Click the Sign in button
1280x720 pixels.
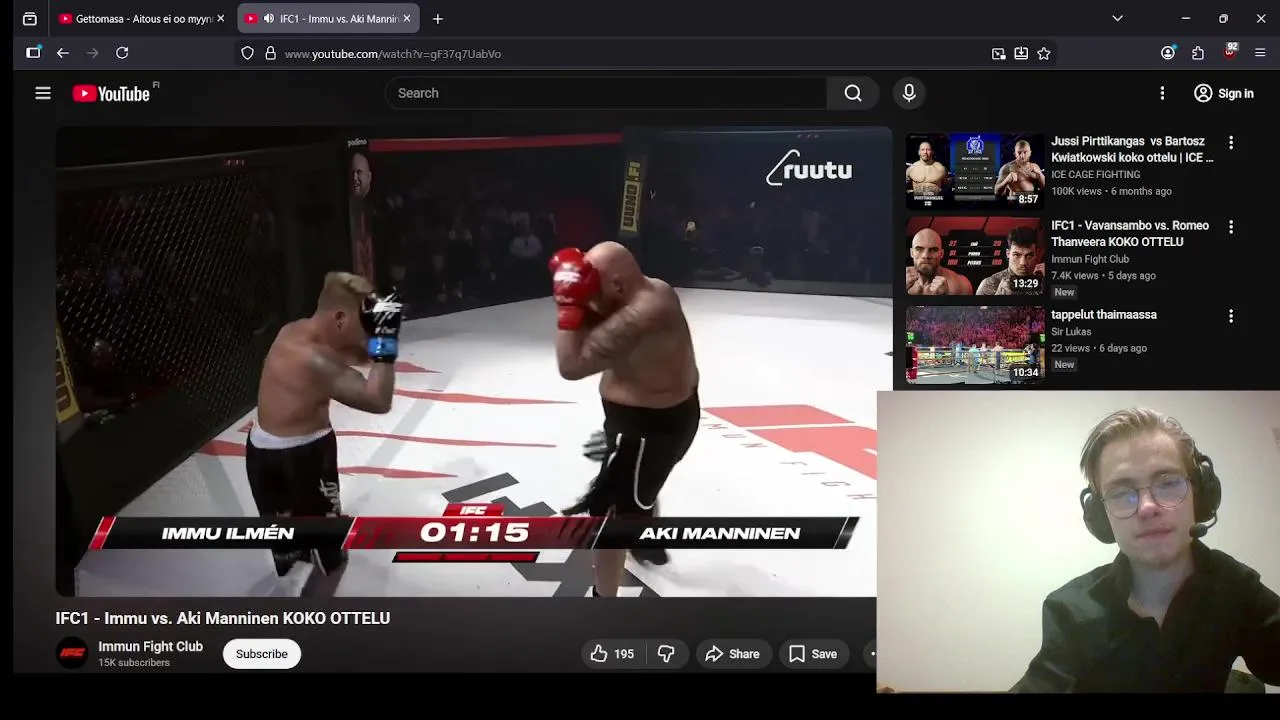1224,93
